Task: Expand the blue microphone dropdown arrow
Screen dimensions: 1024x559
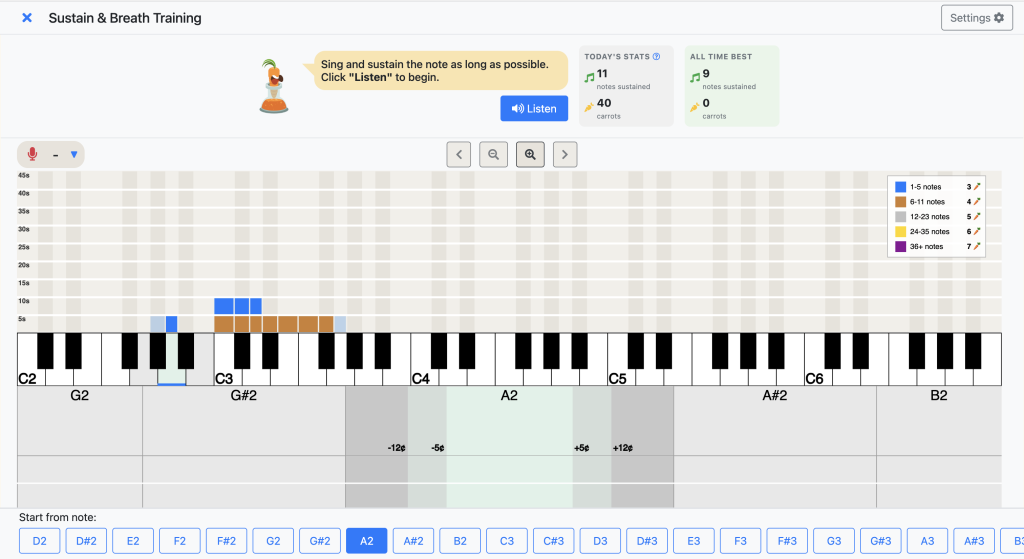Action: pos(74,155)
